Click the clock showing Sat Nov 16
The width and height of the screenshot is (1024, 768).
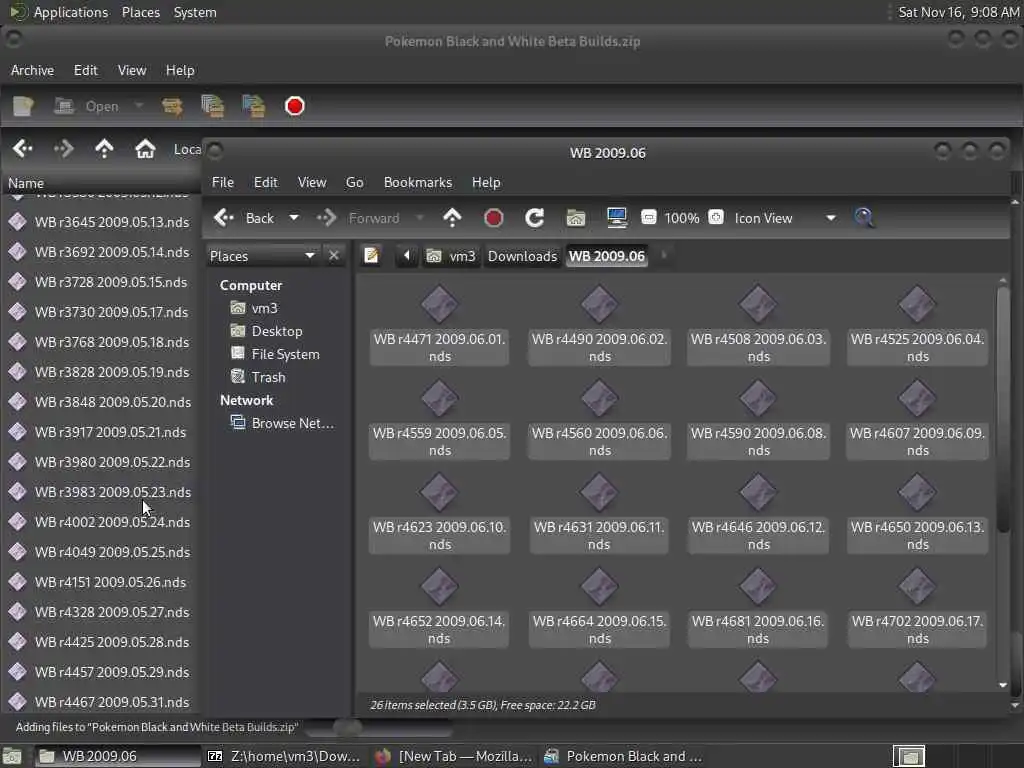click(959, 12)
